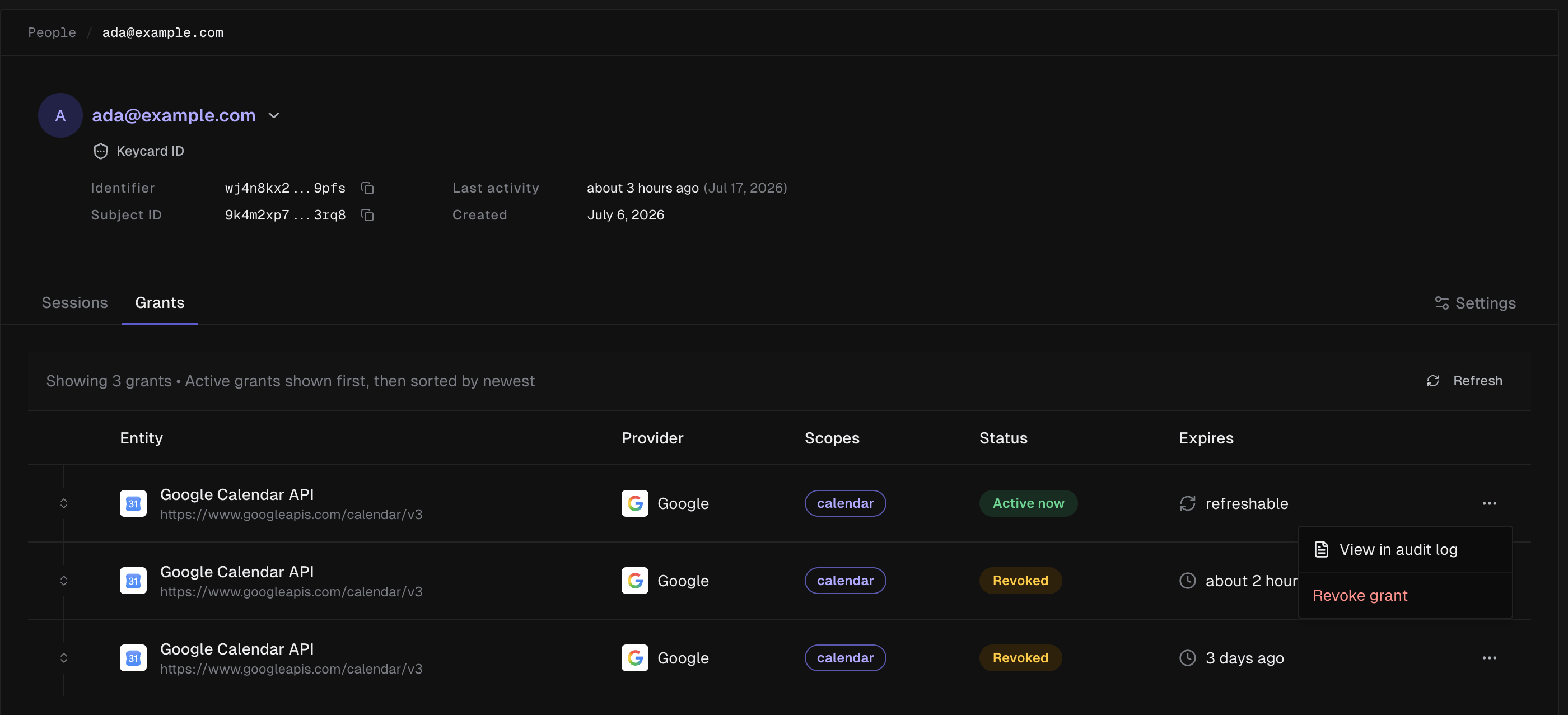Expand the grant row expiring about 2 hours
Screen dimensions: 1568x715
(x=63, y=581)
